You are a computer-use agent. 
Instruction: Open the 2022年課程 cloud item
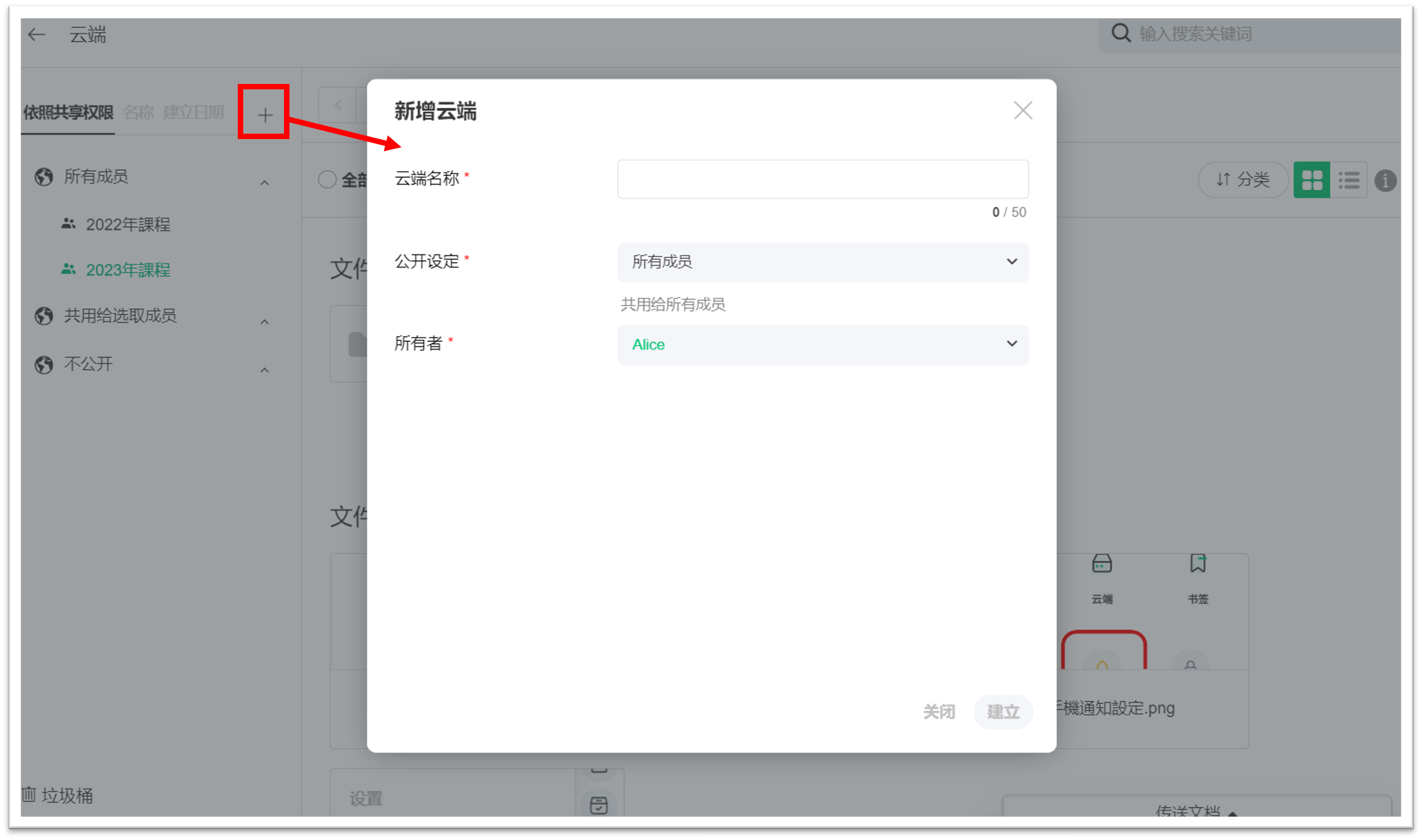(128, 225)
